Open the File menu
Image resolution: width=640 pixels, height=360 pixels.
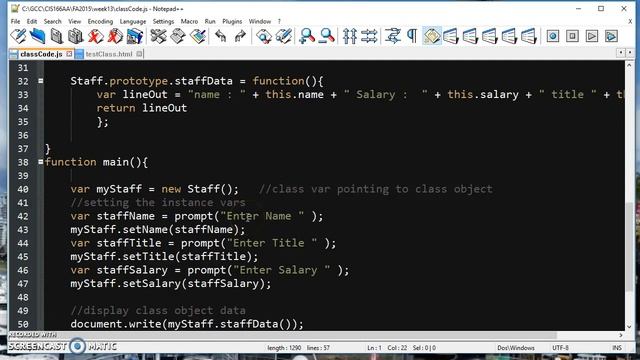pyautogui.click(x=16, y=21)
